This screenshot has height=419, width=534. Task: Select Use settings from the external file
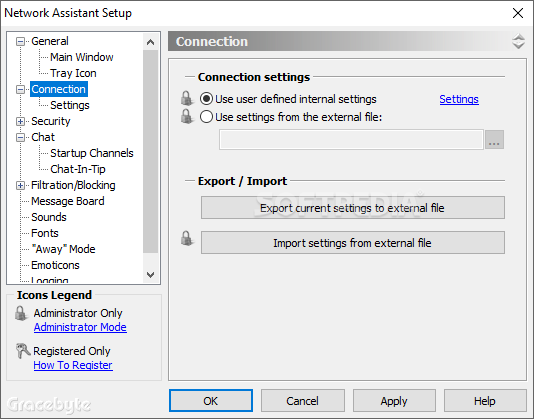[206, 117]
